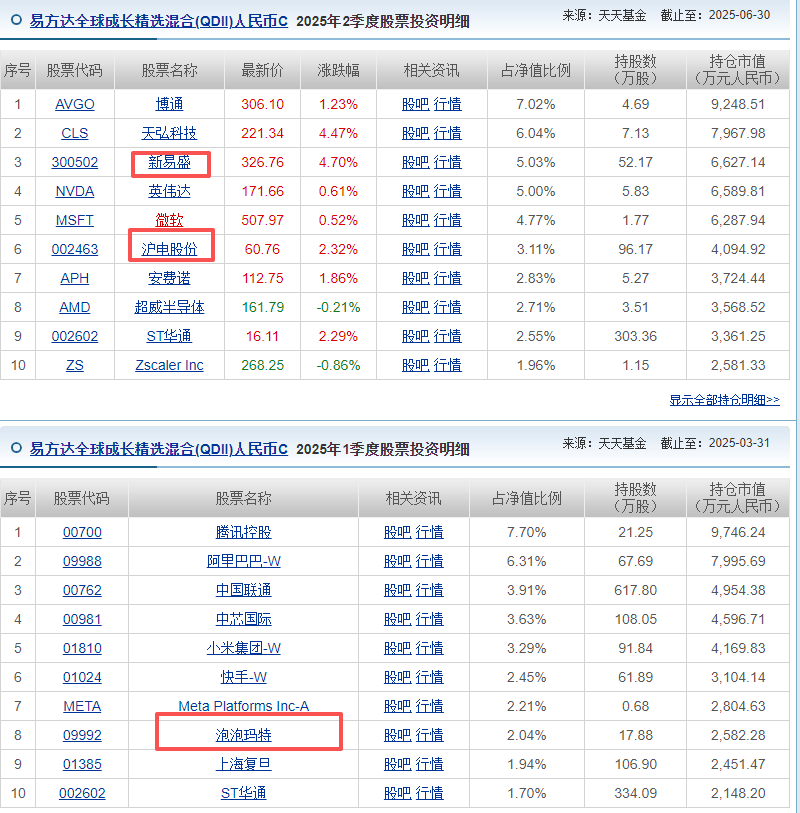Open the red 微软 stock name link
The image size is (800, 813).
pos(169,220)
